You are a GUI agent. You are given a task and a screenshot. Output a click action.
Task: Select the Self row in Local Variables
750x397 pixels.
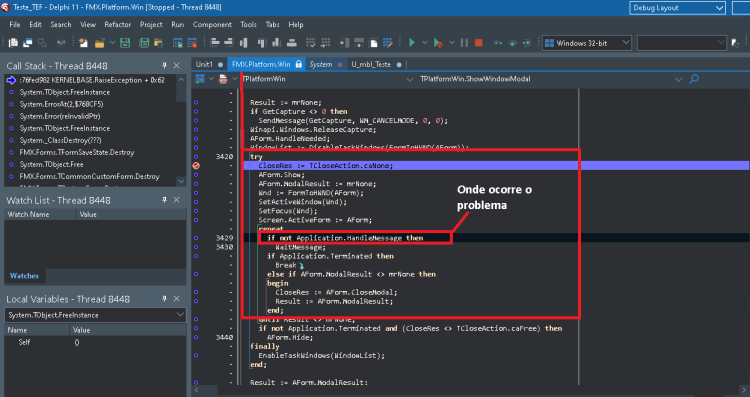[95, 342]
